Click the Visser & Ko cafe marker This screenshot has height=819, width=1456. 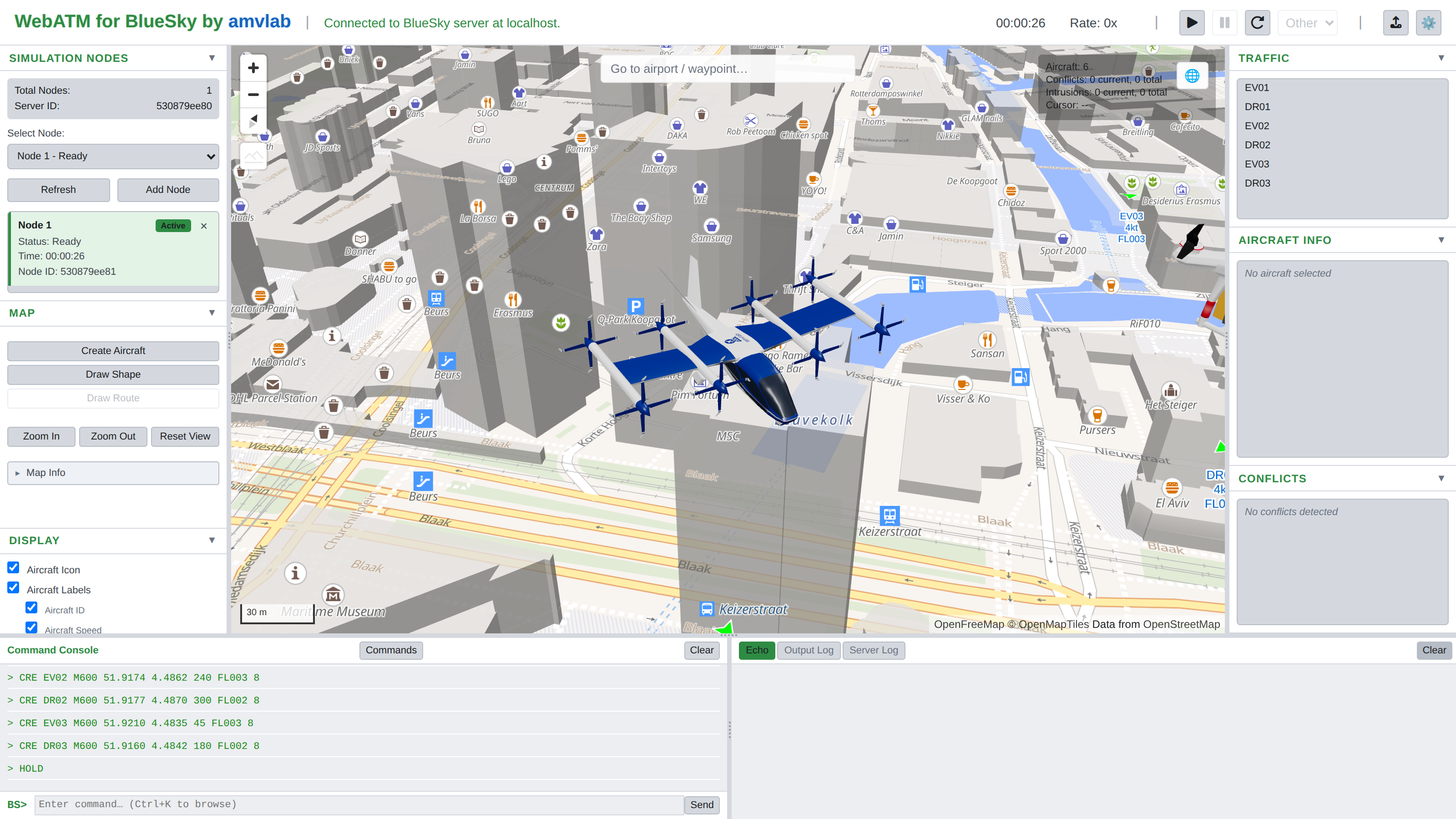[963, 384]
